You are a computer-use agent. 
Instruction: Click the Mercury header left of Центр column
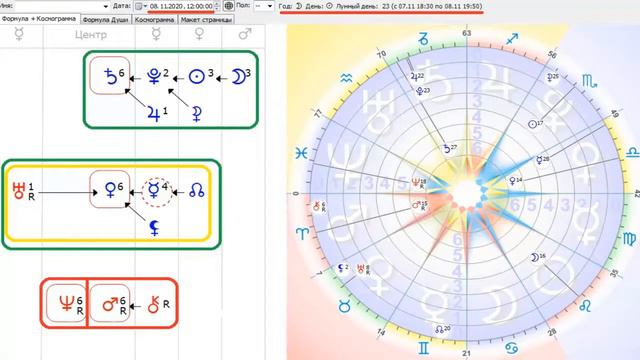click(x=19, y=34)
